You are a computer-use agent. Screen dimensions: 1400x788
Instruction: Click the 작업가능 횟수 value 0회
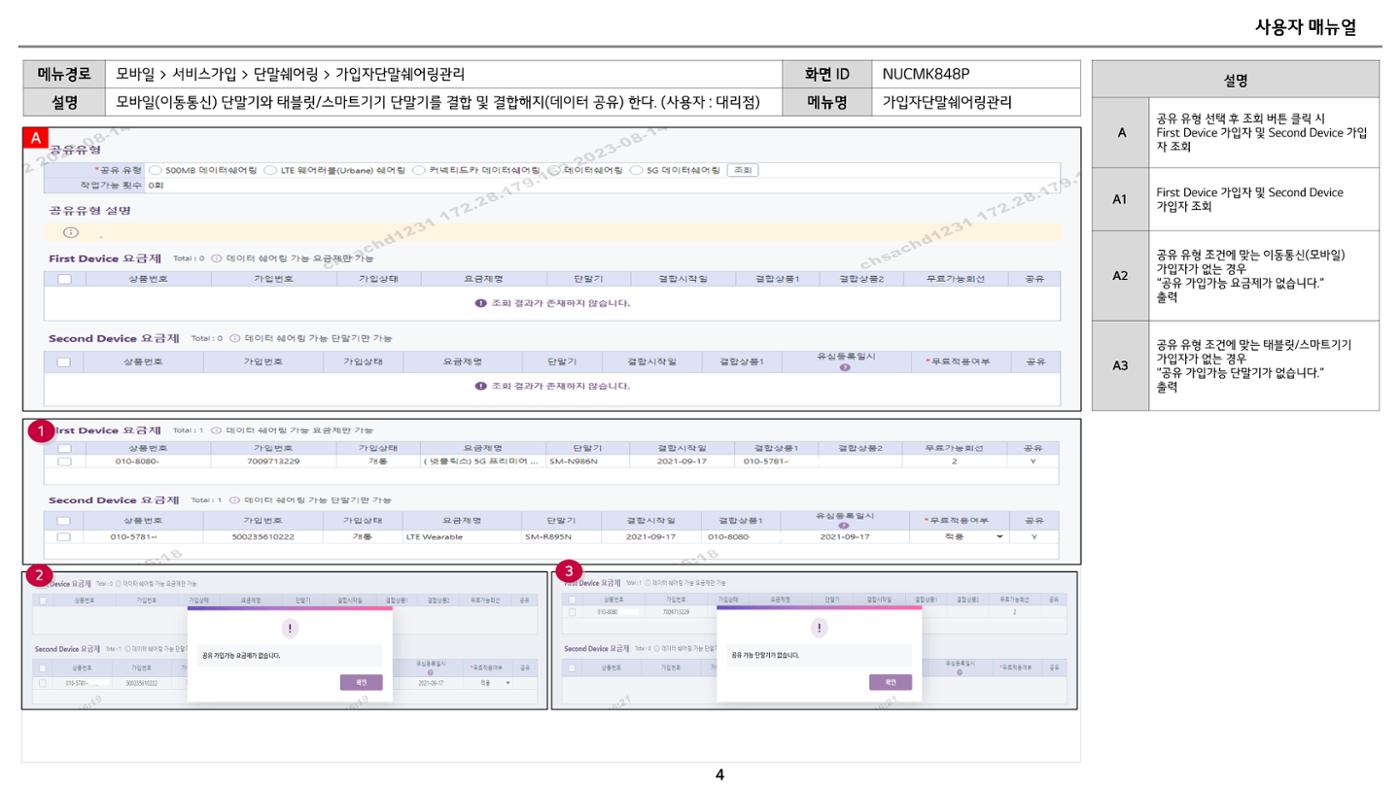[x=155, y=186]
